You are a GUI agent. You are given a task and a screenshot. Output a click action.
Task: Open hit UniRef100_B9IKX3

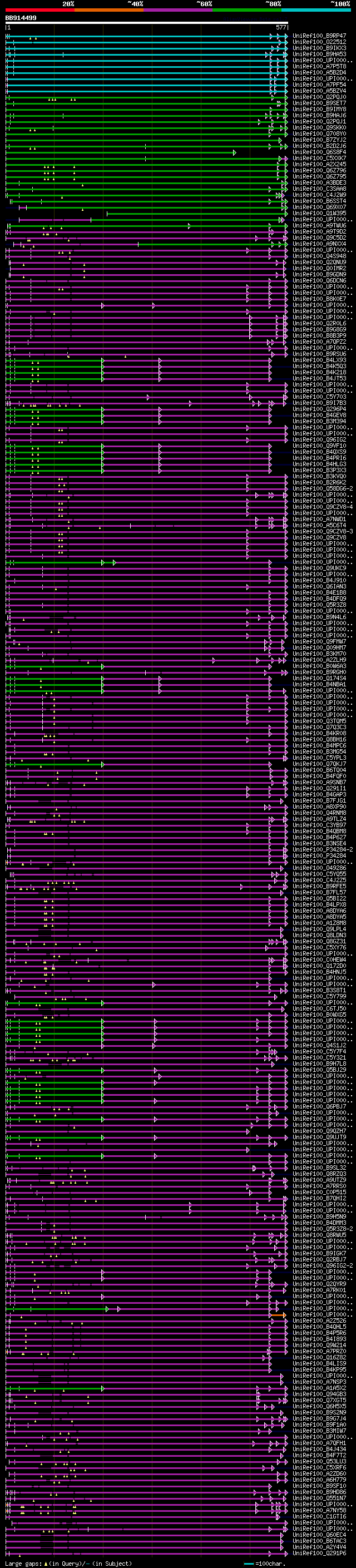point(319,48)
